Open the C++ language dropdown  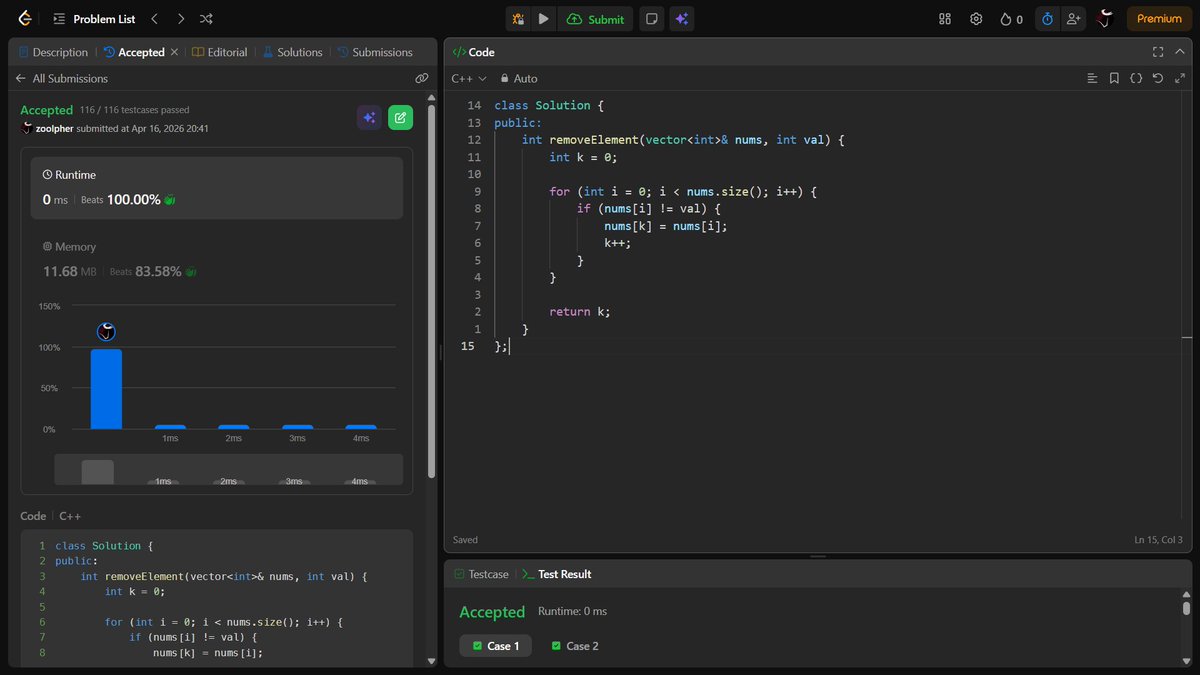coord(465,78)
